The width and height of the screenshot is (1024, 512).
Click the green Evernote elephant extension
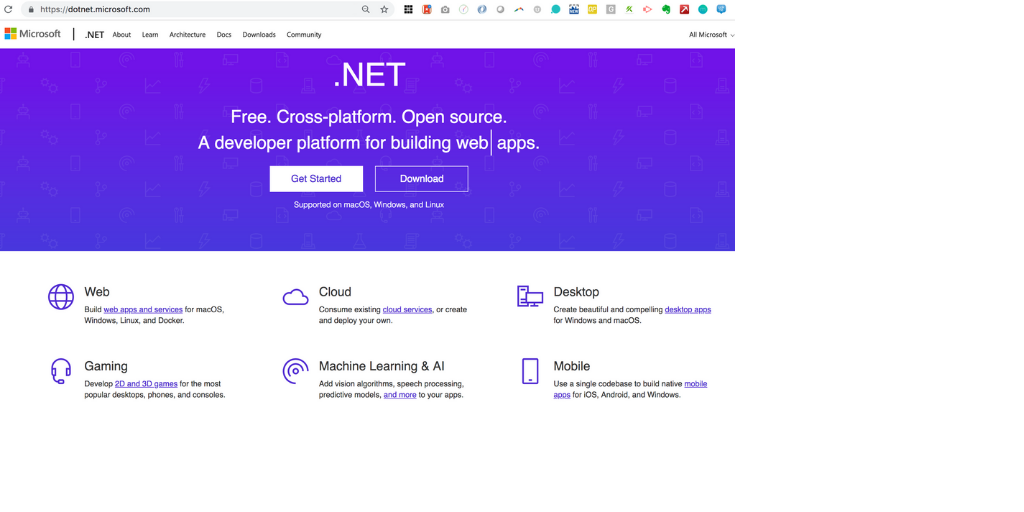(666, 9)
